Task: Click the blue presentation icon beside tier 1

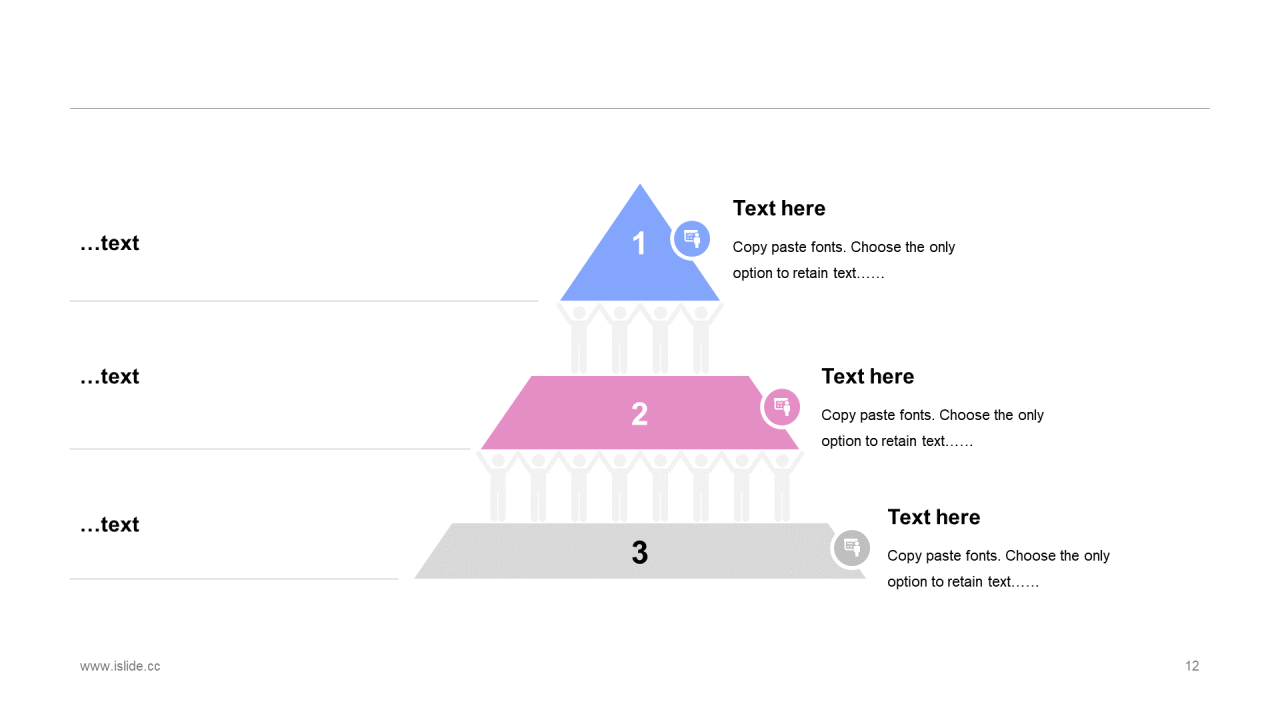Action: 690,239
